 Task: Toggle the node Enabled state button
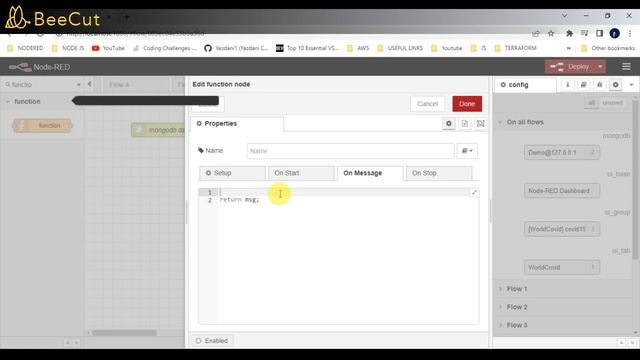tap(212, 340)
